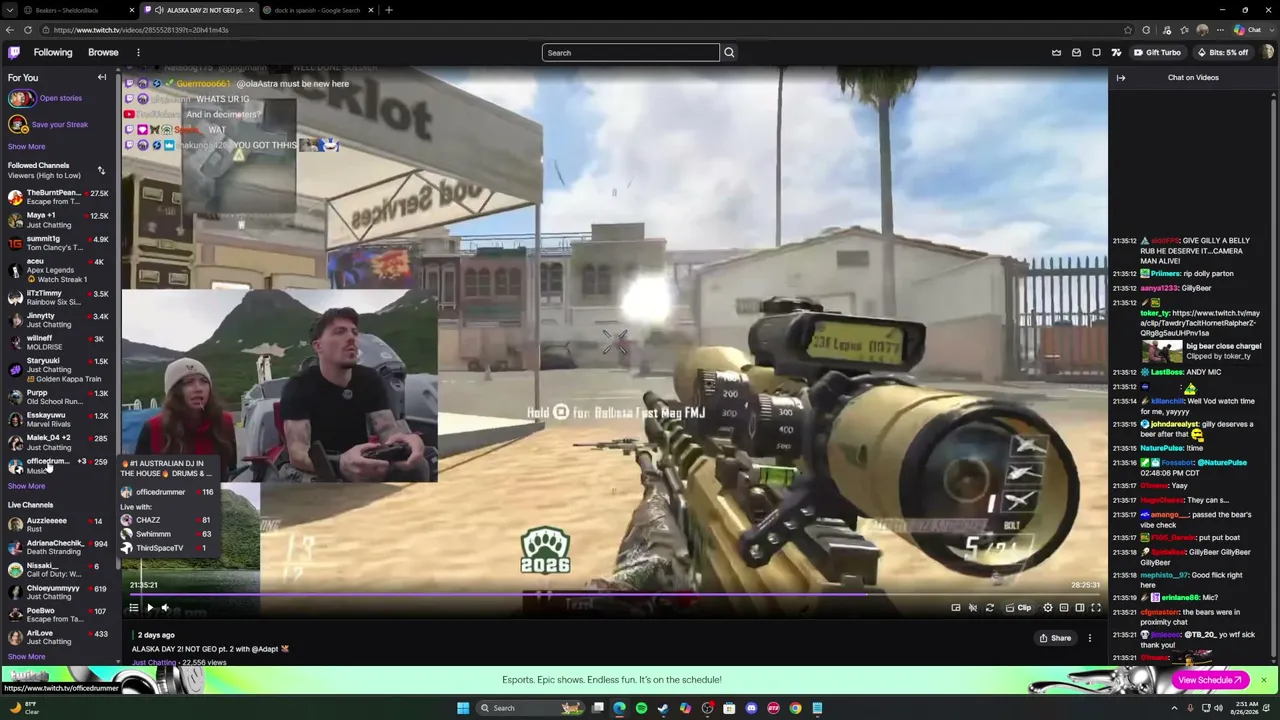This screenshot has width=1280, height=720.
Task: Open summit1g channel in sidebar
Action: point(59,243)
